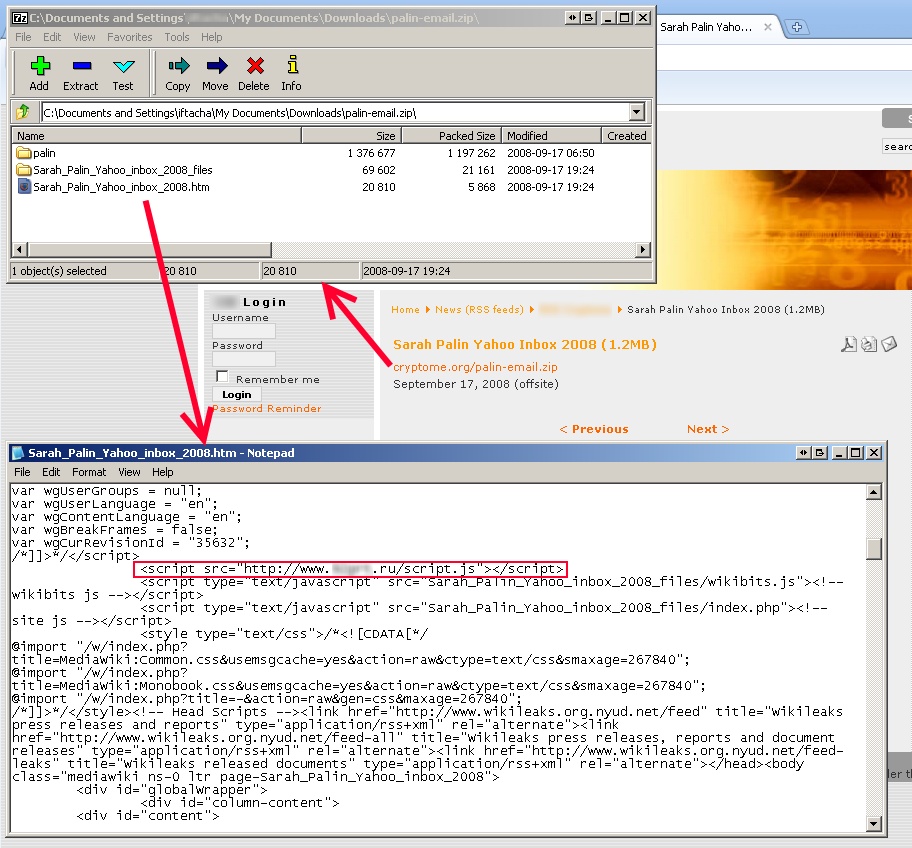Open the Format menu in Notepad
Viewport: 912px width, 848px height.
88,472
